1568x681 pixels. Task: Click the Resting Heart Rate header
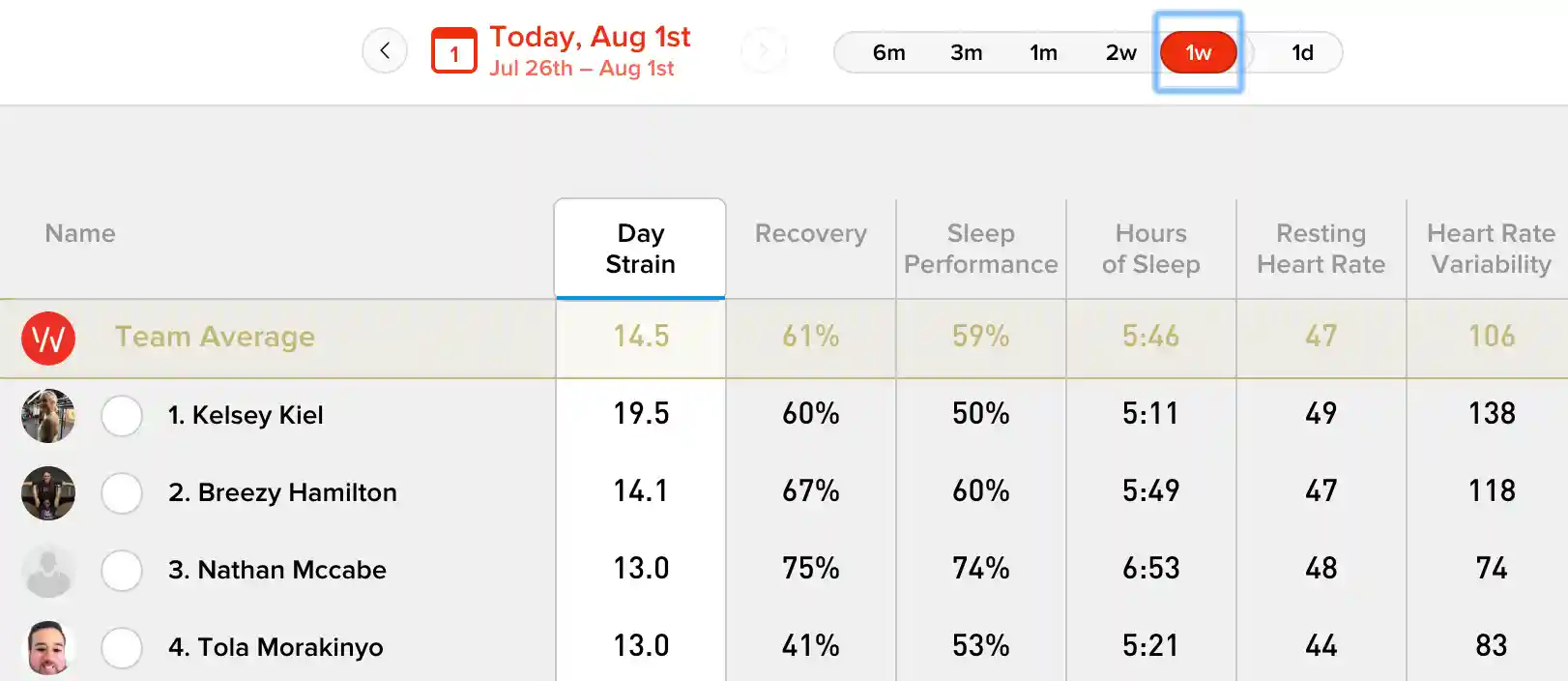coord(1321,249)
